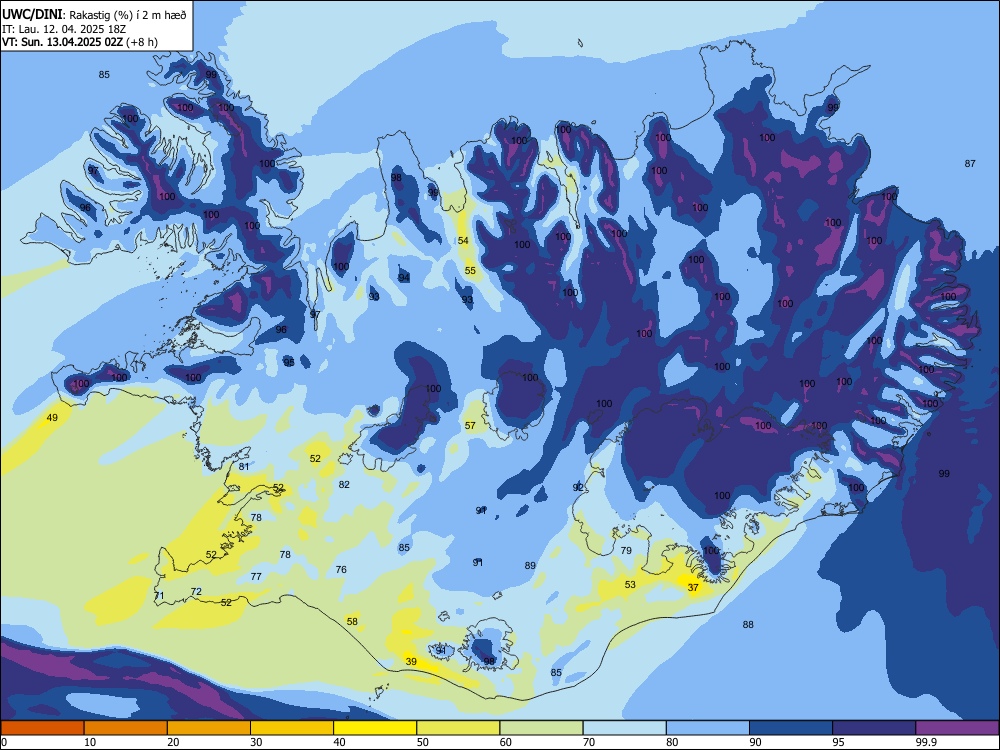Click the pale blue 70–80 legend swatch
Viewport: 1000px width, 750px height.
[625, 728]
